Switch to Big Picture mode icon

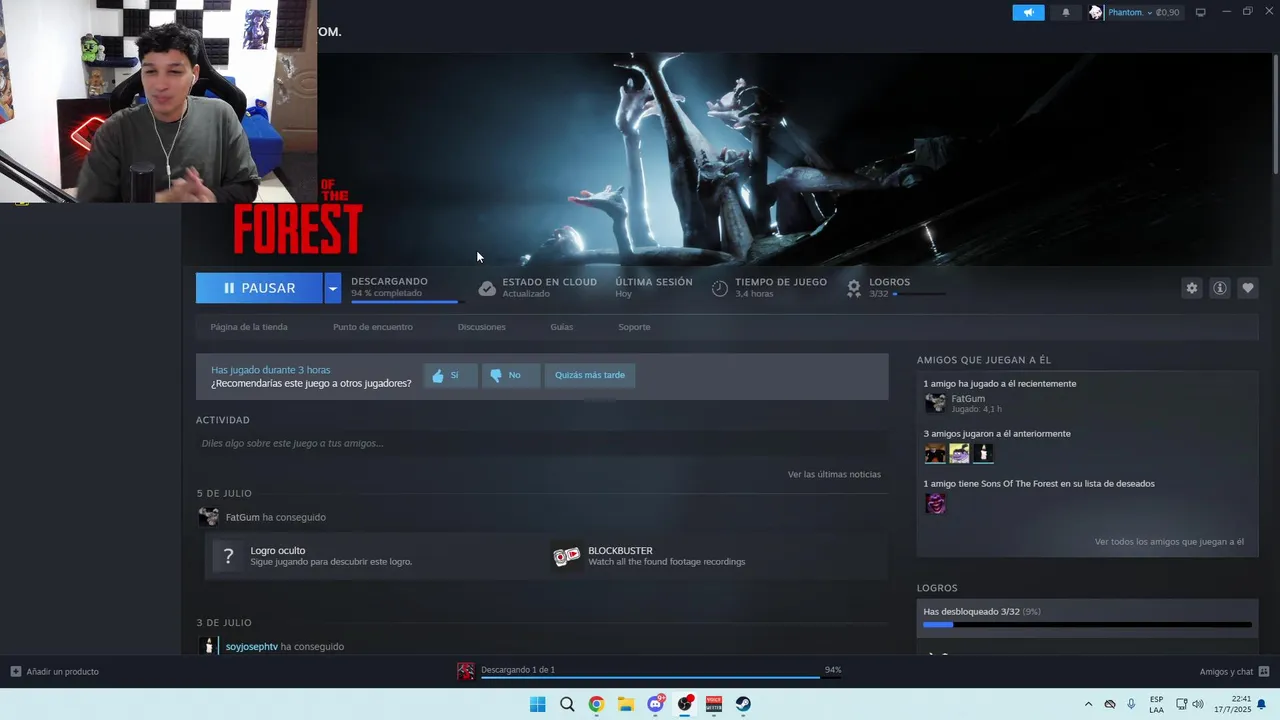click(x=1201, y=12)
